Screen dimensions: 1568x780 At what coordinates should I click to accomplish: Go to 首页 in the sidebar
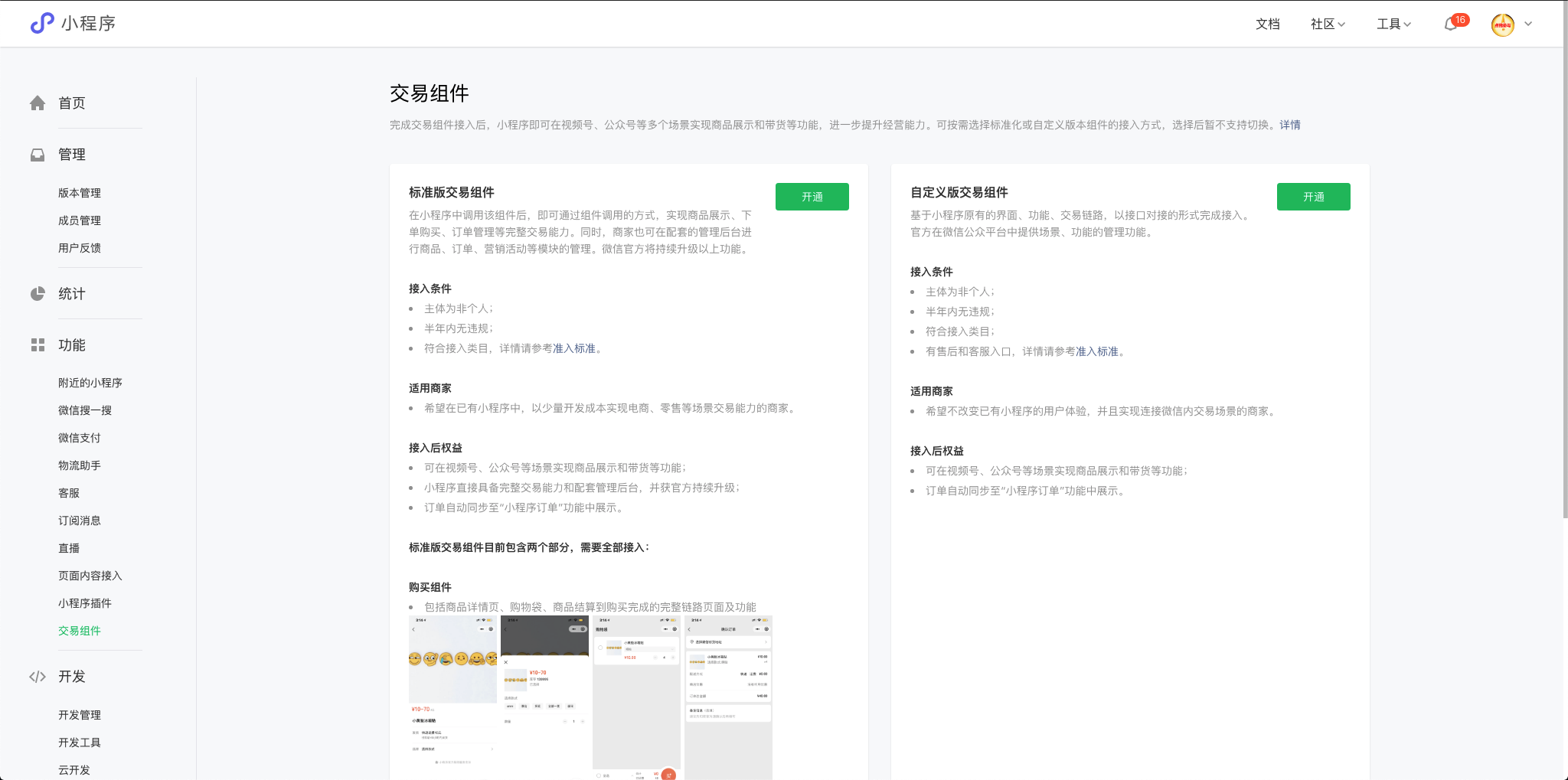coord(72,103)
